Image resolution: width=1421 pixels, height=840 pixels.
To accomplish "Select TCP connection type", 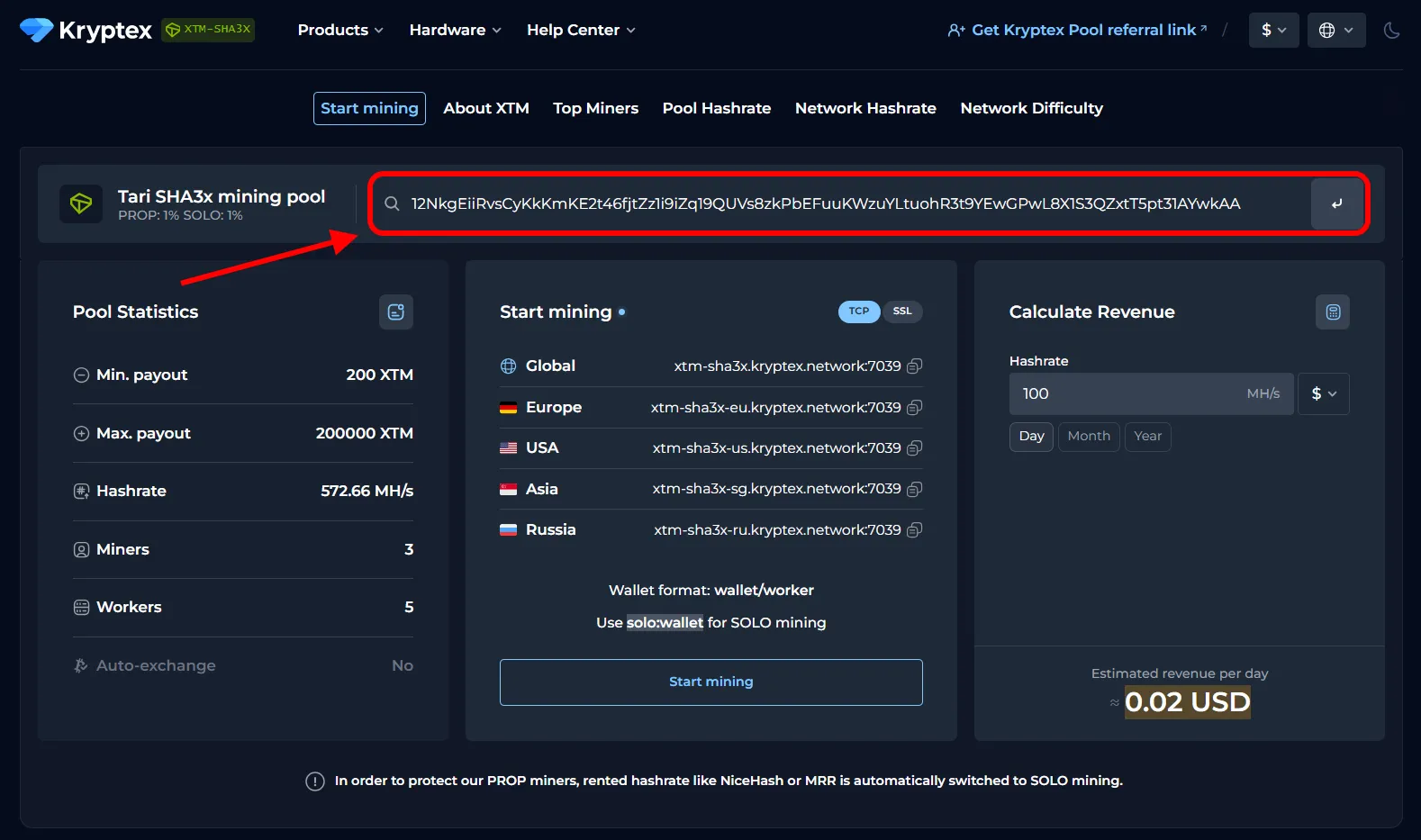I will pyautogui.click(x=858, y=312).
